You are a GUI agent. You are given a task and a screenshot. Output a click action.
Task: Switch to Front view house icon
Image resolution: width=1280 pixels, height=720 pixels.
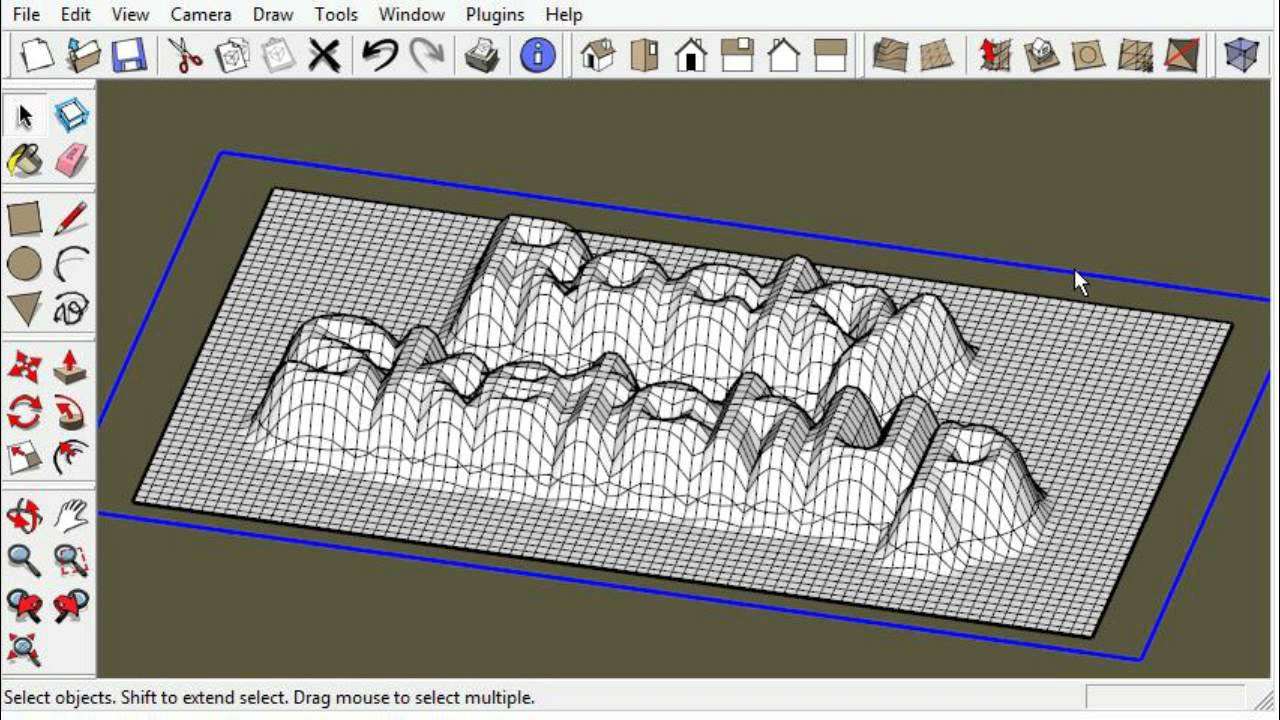691,55
